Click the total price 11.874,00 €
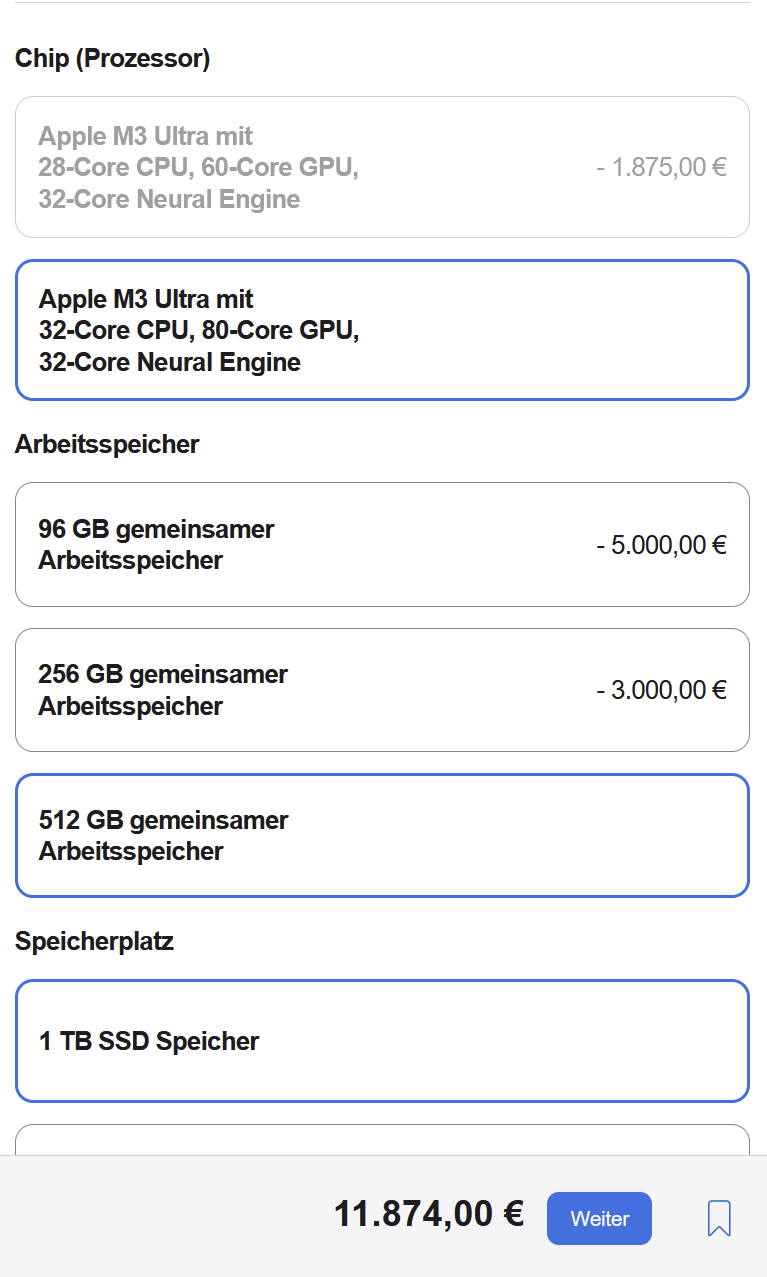The image size is (767, 1277). click(x=429, y=1214)
